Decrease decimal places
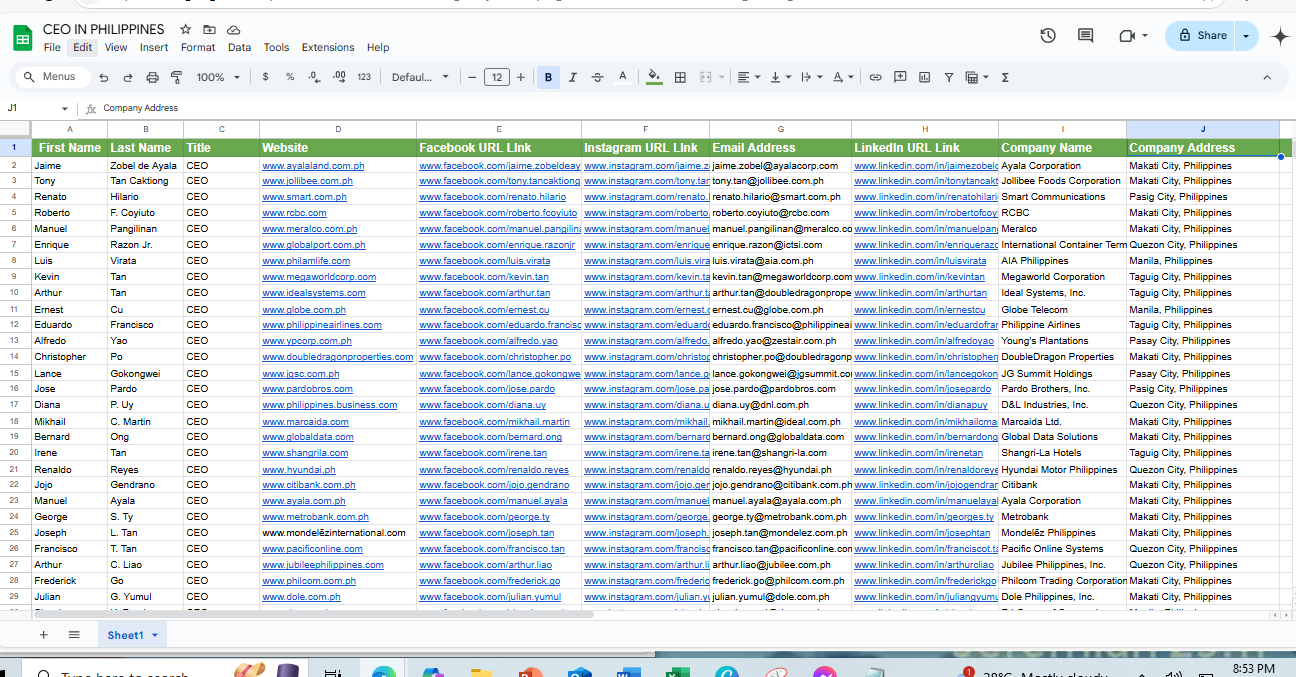This screenshot has width=1296, height=677. pyautogui.click(x=314, y=77)
